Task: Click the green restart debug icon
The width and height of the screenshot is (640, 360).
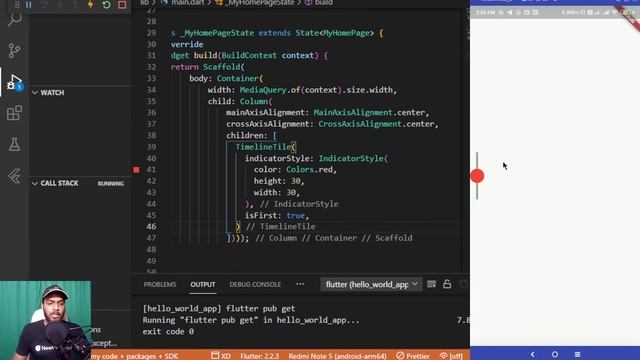Action: 106,5
